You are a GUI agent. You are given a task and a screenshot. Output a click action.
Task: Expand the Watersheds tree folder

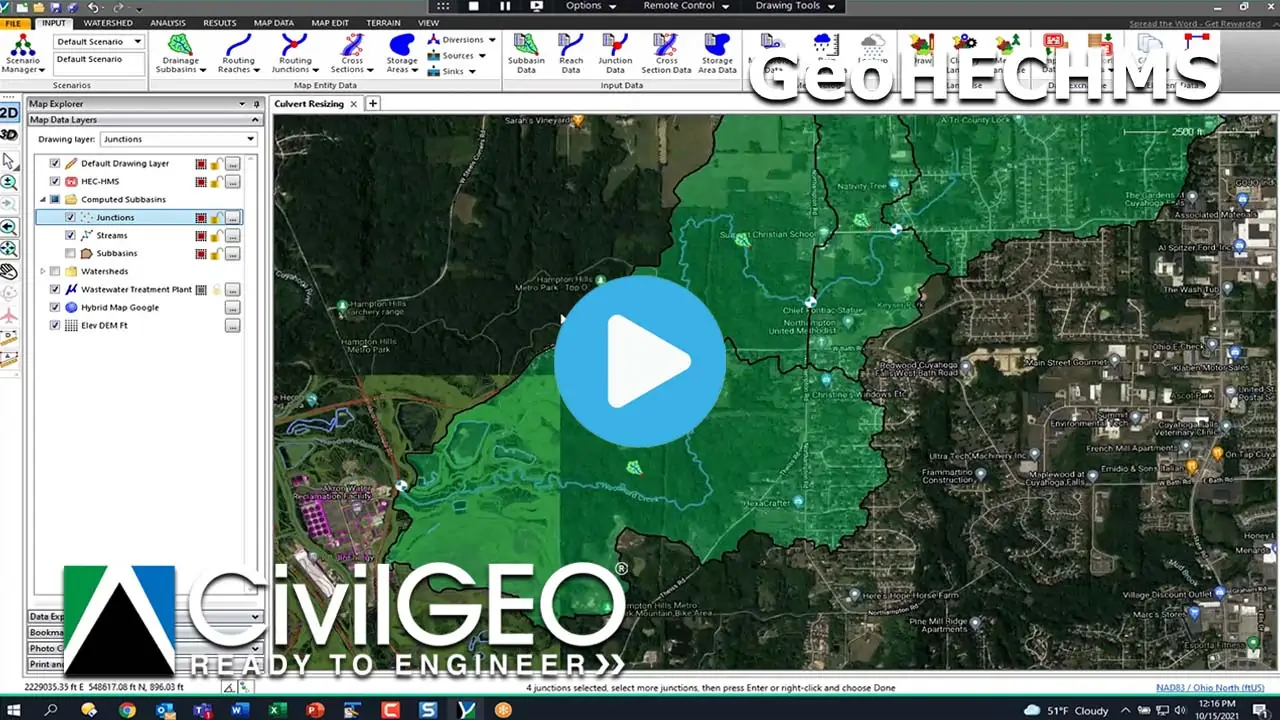coord(43,272)
